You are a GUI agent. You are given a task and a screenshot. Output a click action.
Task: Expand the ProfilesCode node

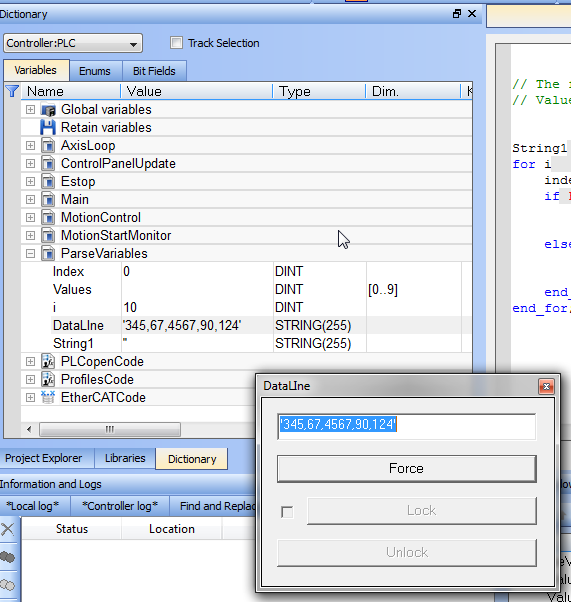pos(30,380)
